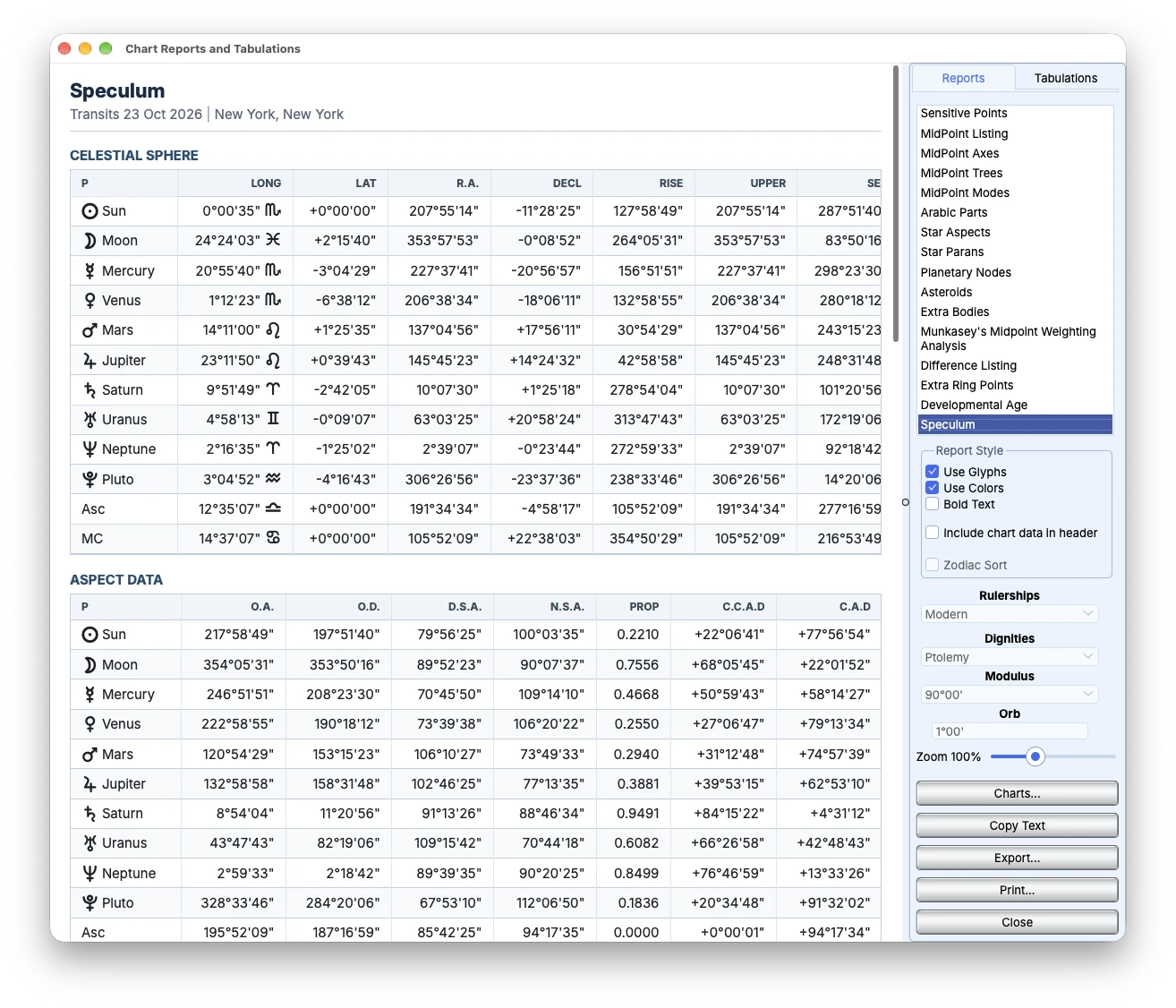Click the Pisces sign glyph beside Moon longitude
Screen dimensions: 1176x1008
(x=273, y=240)
